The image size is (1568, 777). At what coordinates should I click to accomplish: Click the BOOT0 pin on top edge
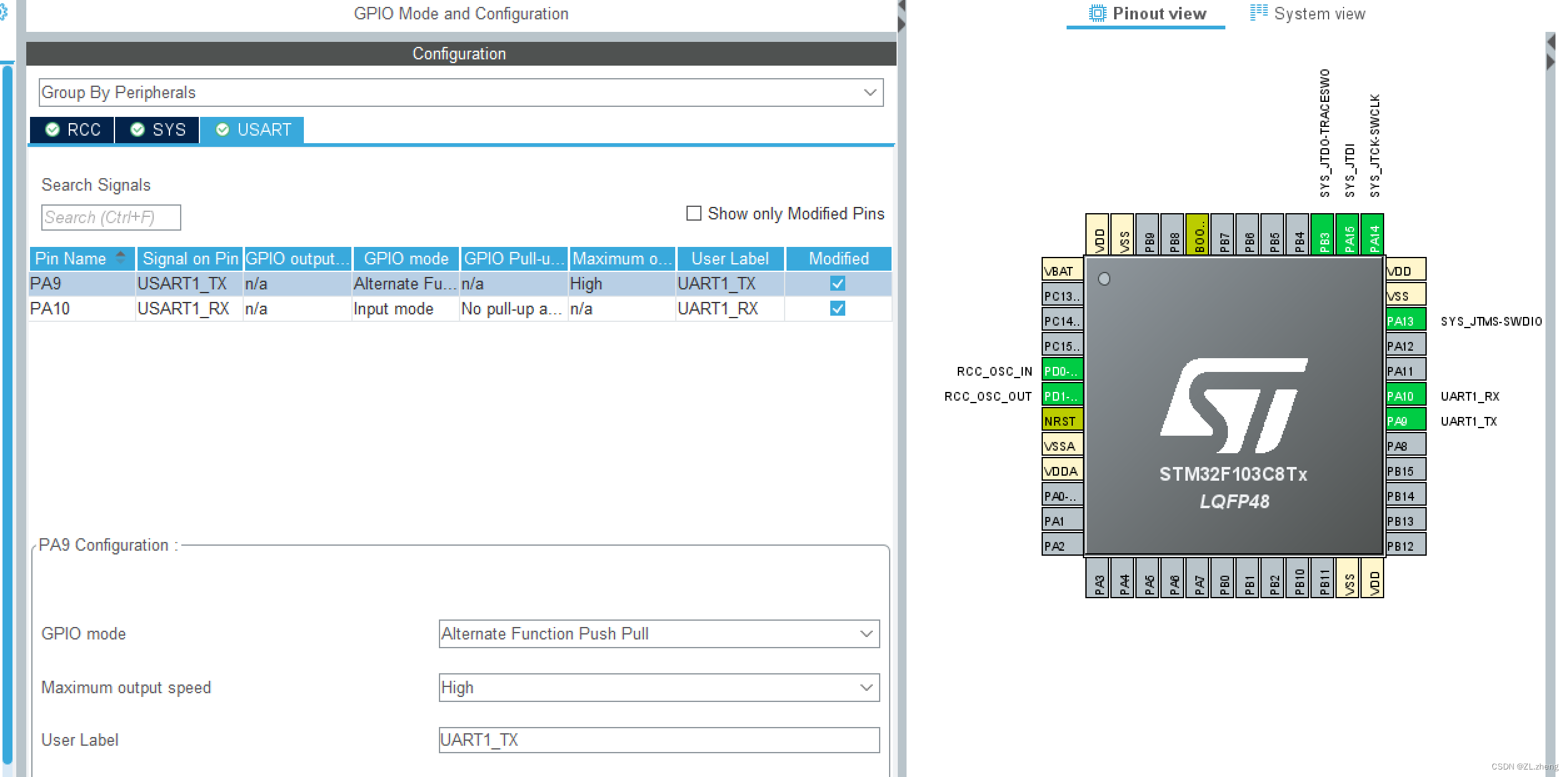1197,234
